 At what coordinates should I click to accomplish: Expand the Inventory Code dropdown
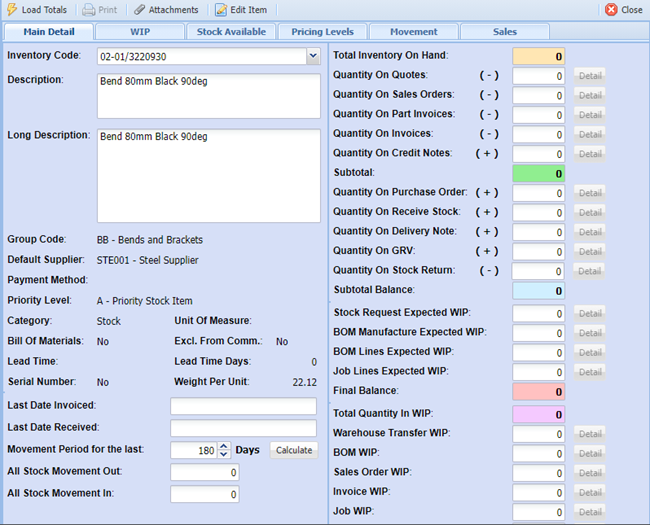point(313,56)
